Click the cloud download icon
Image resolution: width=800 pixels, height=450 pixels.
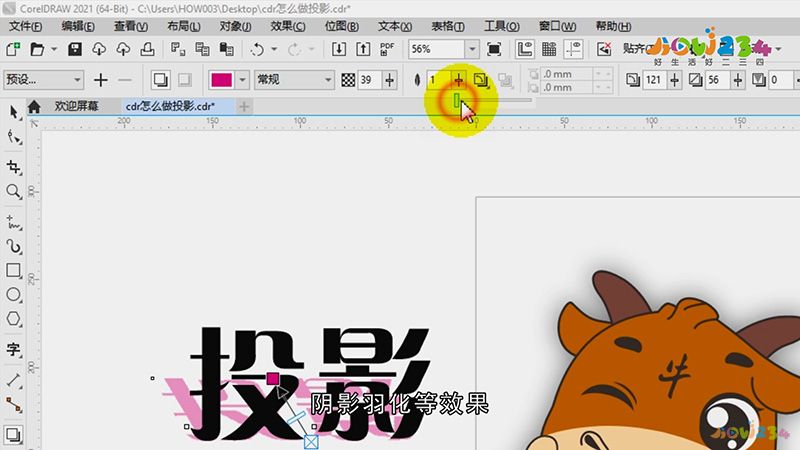pyautogui.click(x=99, y=49)
